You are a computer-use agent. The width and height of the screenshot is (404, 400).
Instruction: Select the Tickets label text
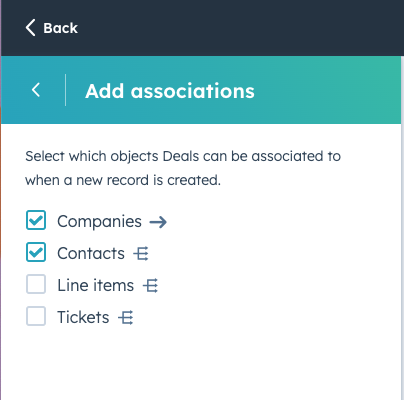pyautogui.click(x=83, y=317)
